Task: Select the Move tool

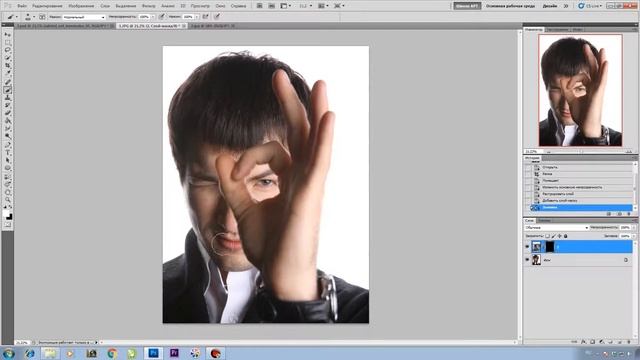Action: 7,34
